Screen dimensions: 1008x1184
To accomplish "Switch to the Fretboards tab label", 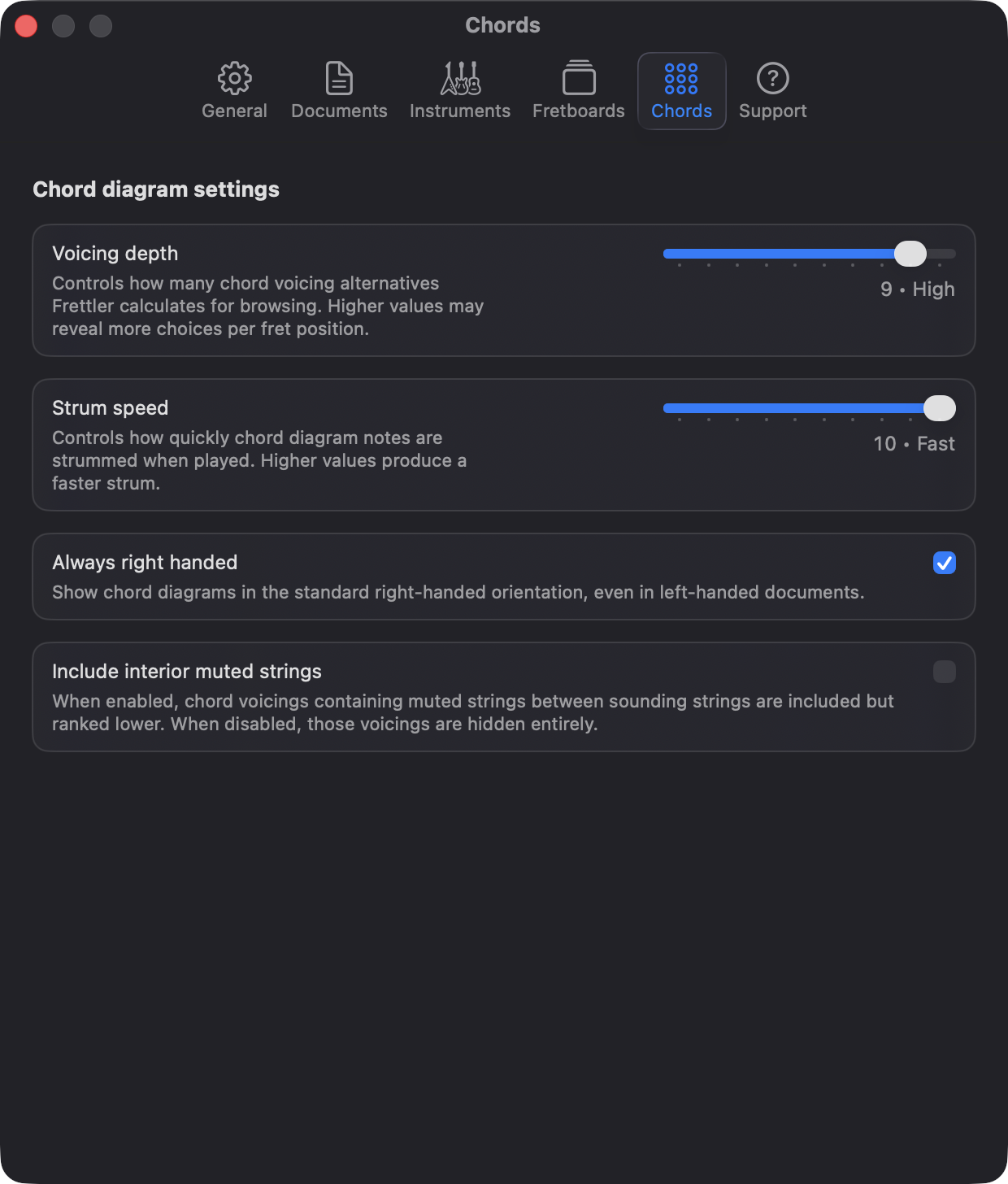I will tap(579, 111).
